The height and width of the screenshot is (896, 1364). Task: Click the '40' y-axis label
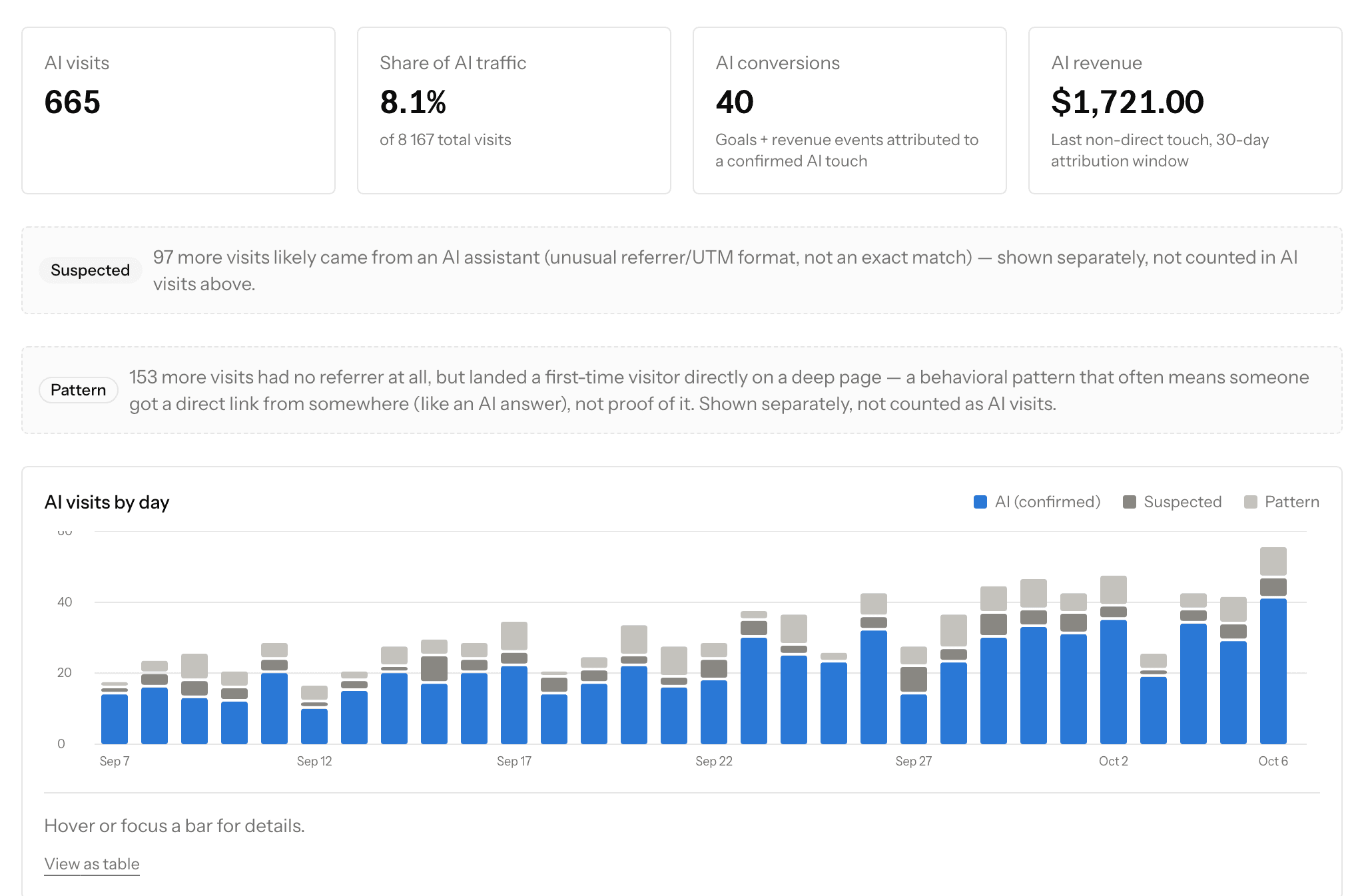(x=65, y=602)
